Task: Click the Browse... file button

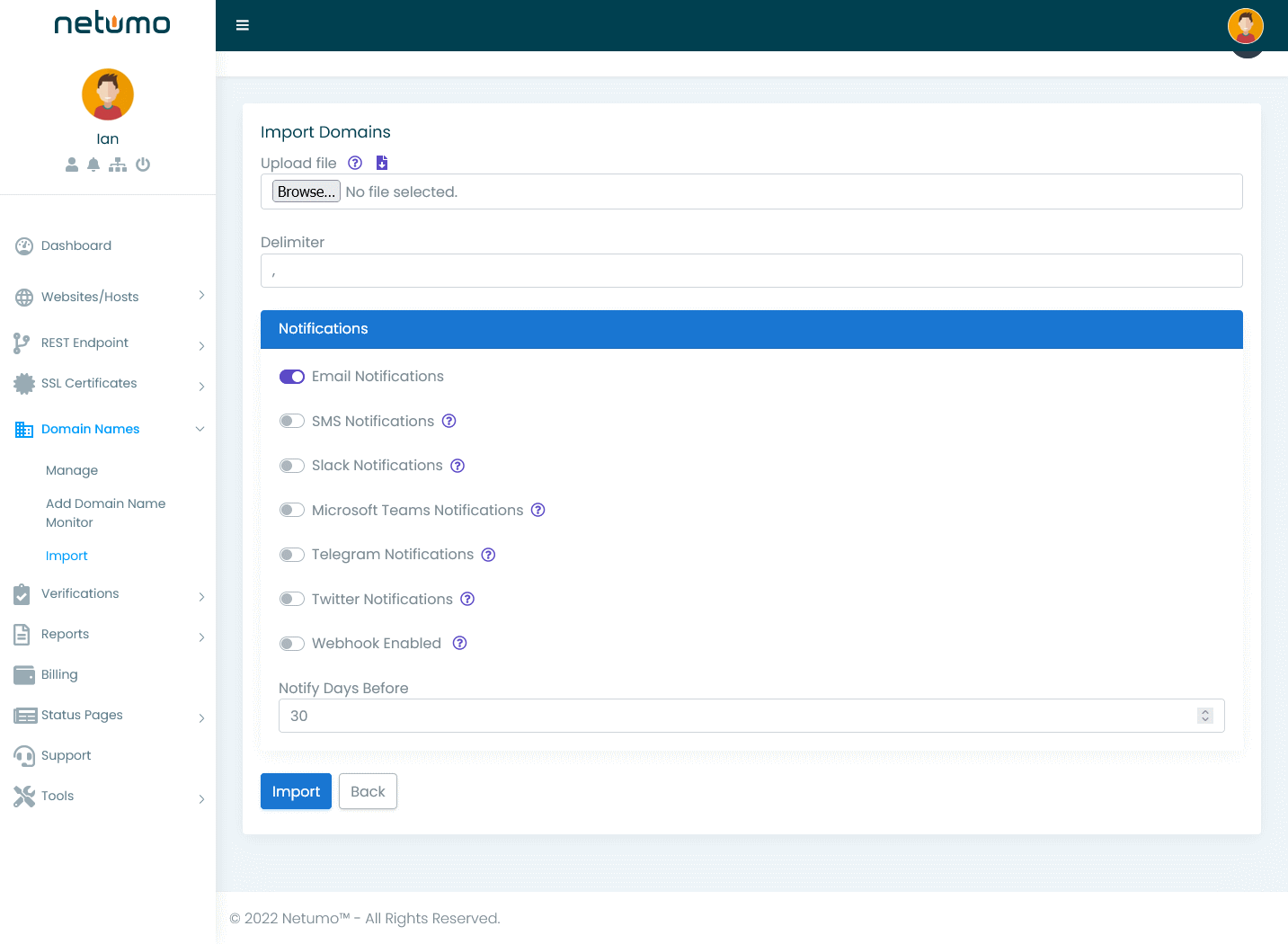Action: coord(306,191)
